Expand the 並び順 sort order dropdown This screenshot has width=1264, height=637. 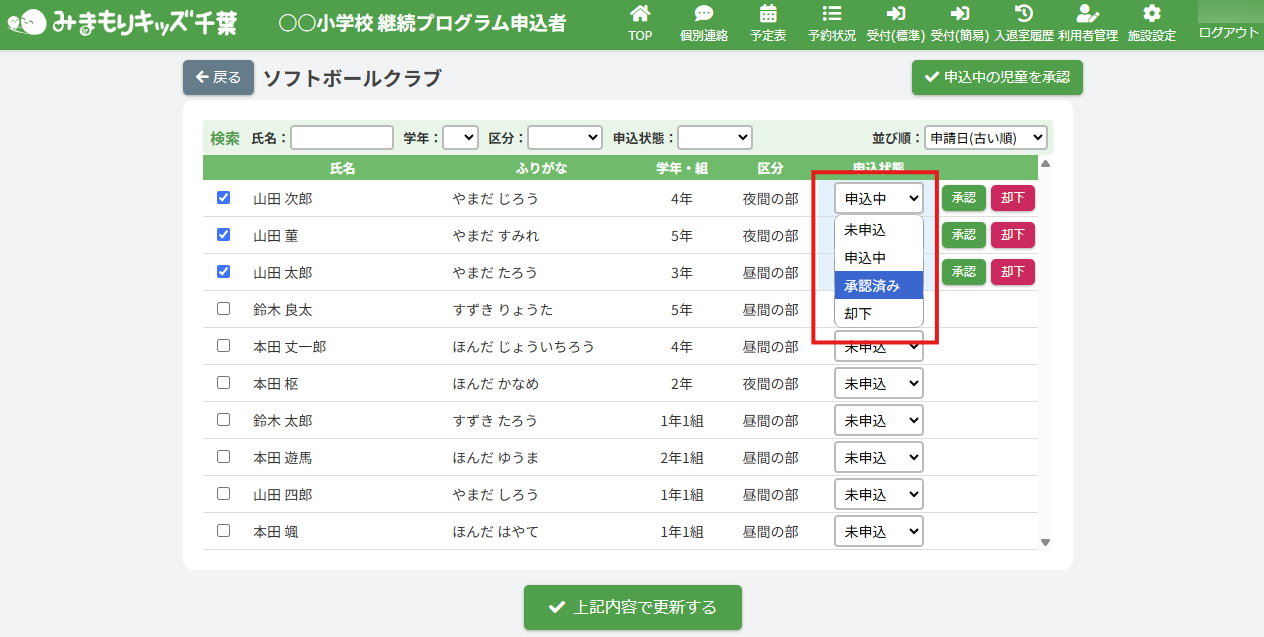(984, 137)
